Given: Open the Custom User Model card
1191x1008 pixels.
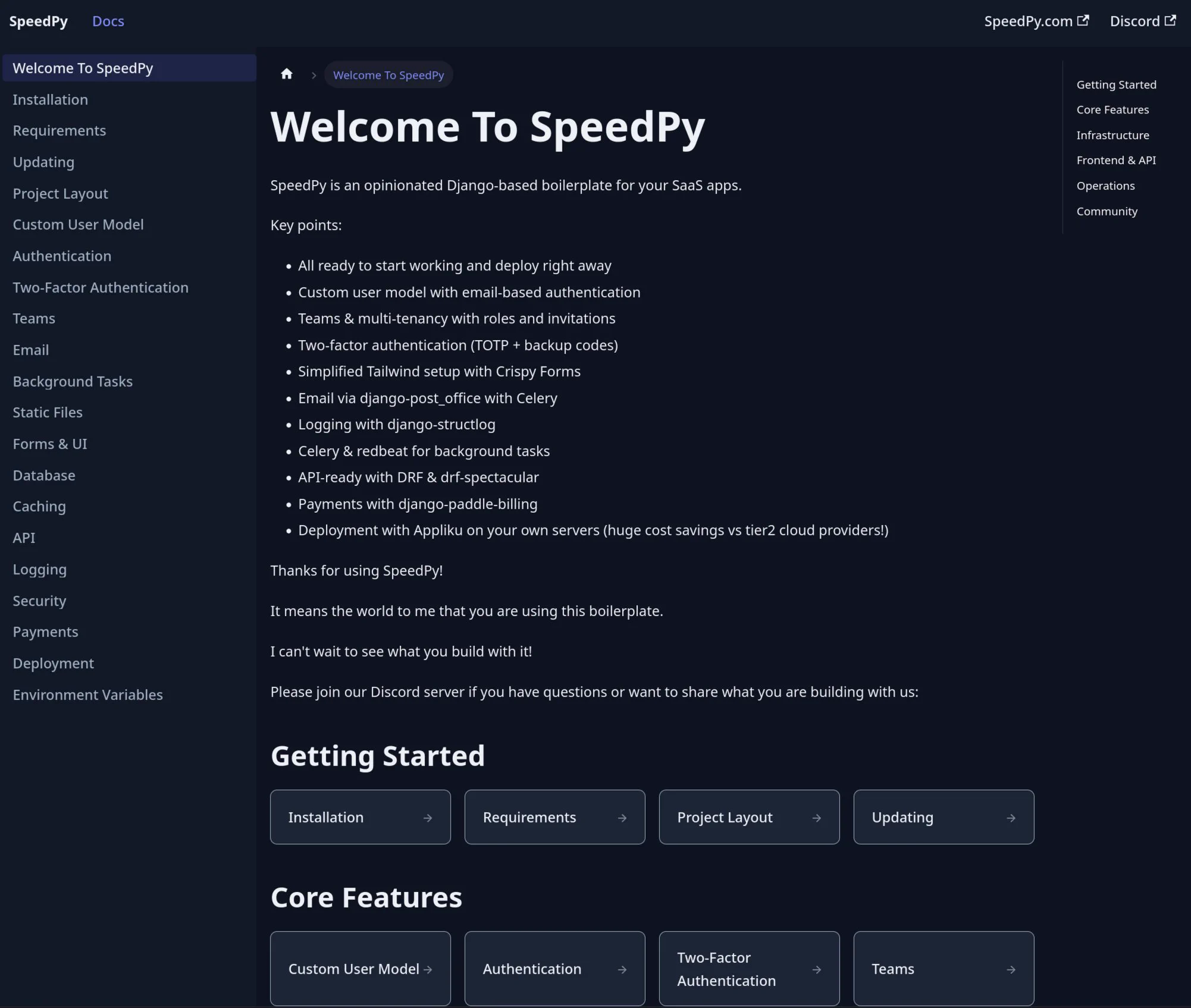Looking at the screenshot, I should click(361, 969).
